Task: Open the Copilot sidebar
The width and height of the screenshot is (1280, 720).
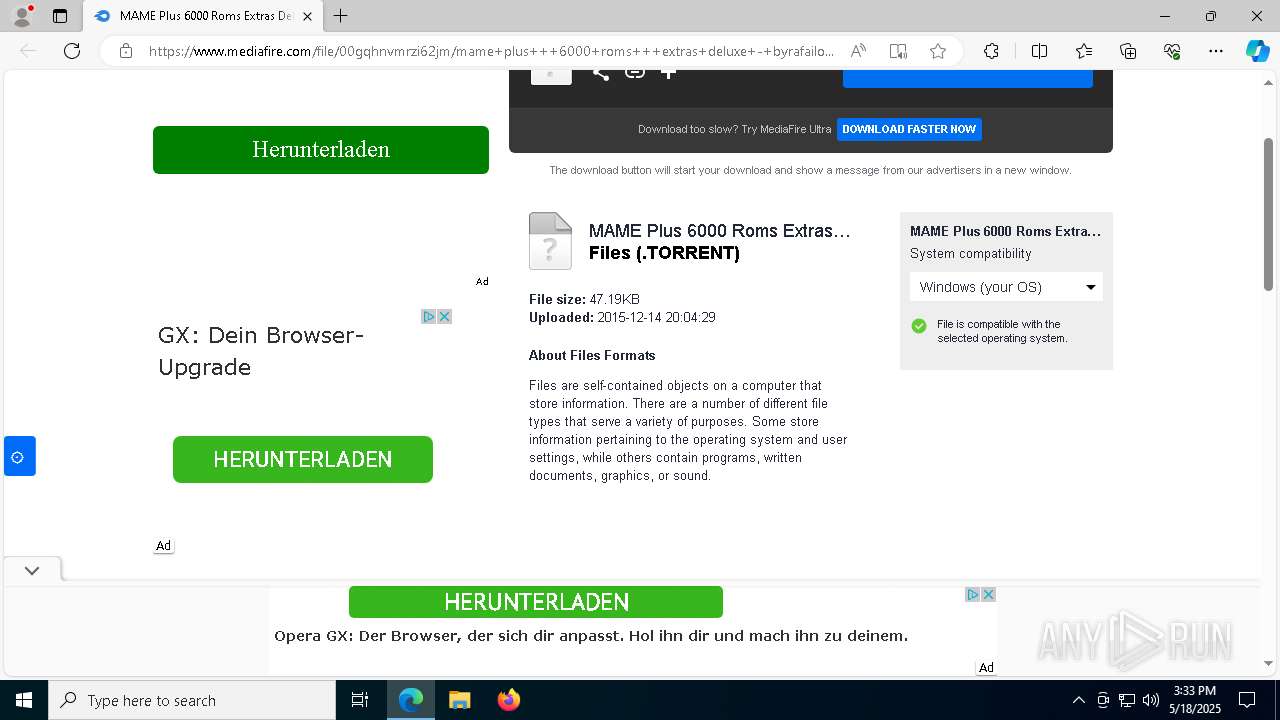Action: pyautogui.click(x=1257, y=51)
